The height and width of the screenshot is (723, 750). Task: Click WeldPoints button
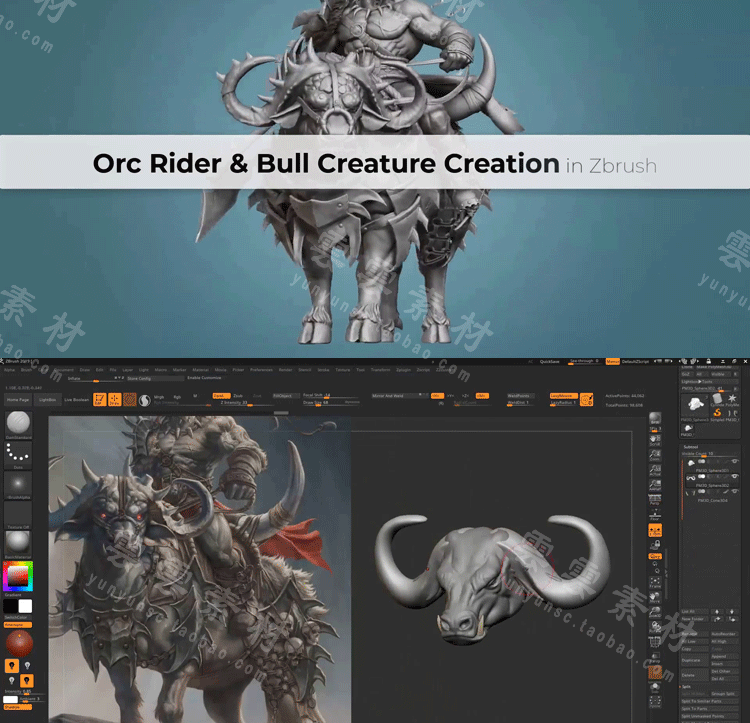519,396
